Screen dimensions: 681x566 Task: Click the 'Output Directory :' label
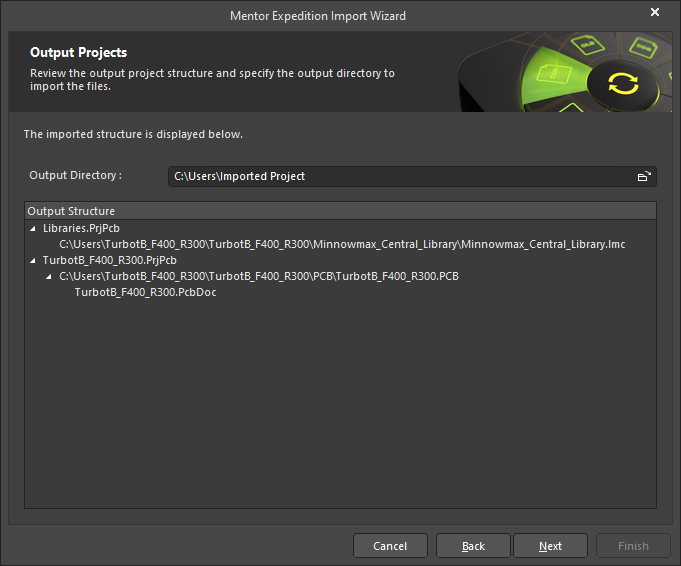76,175
